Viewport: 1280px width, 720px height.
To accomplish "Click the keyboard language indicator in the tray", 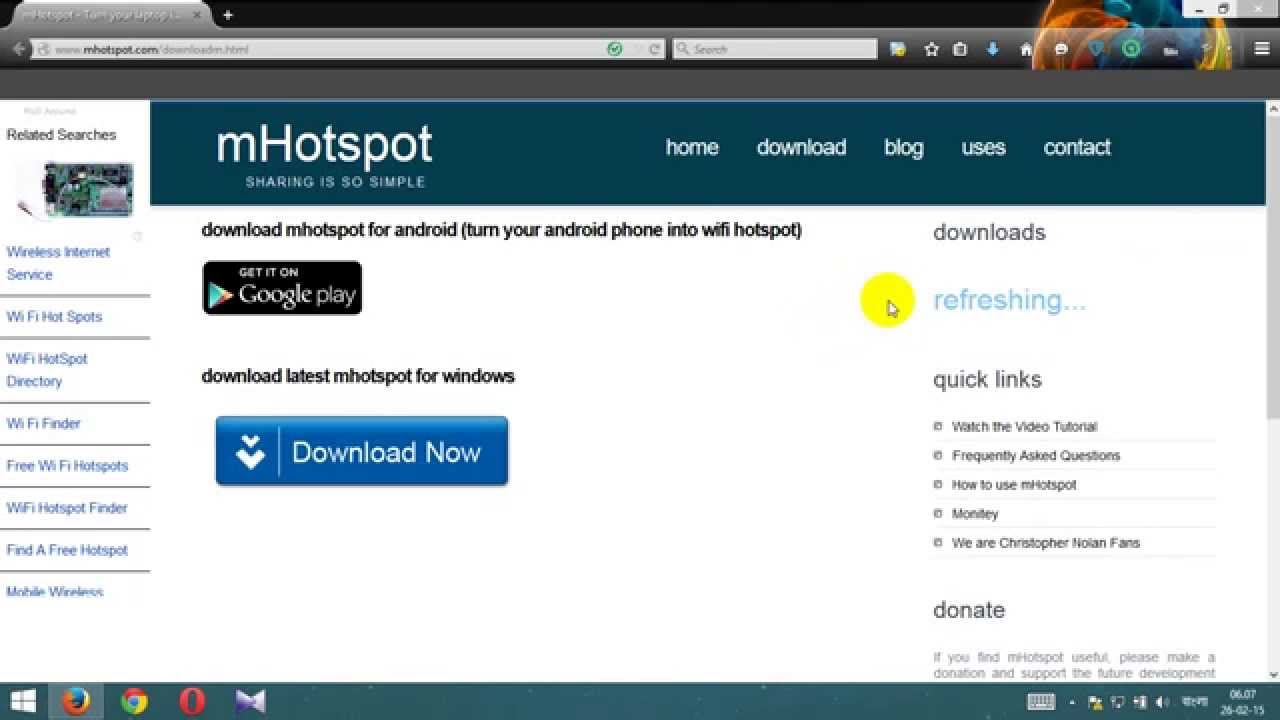I will click(1194, 702).
